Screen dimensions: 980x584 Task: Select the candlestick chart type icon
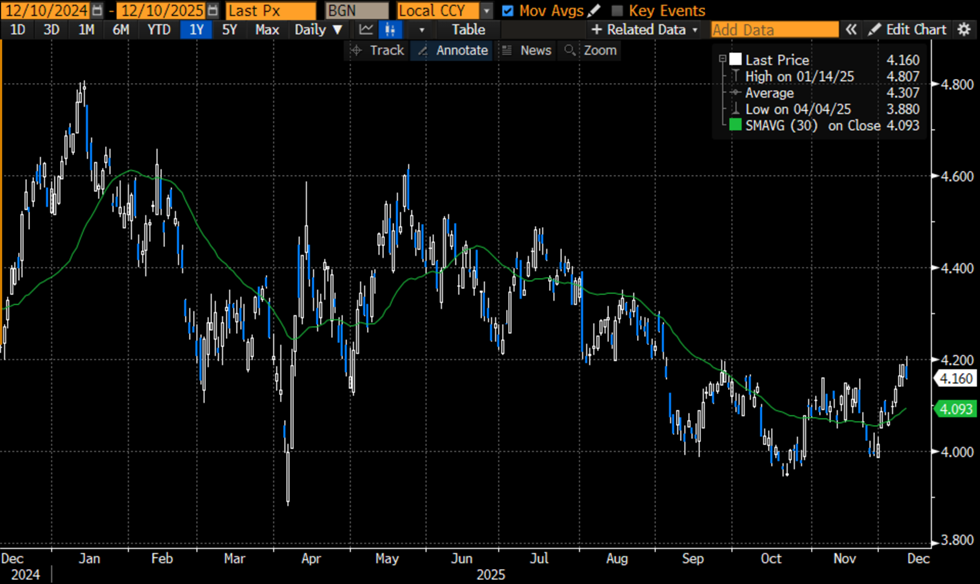[x=389, y=30]
